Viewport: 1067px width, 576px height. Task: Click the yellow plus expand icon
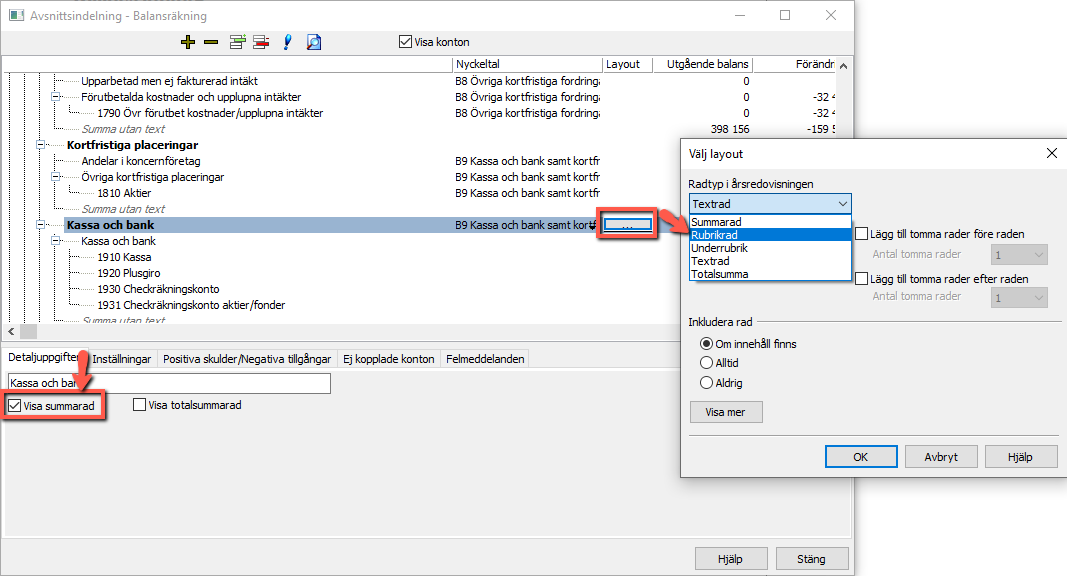[x=188, y=42]
